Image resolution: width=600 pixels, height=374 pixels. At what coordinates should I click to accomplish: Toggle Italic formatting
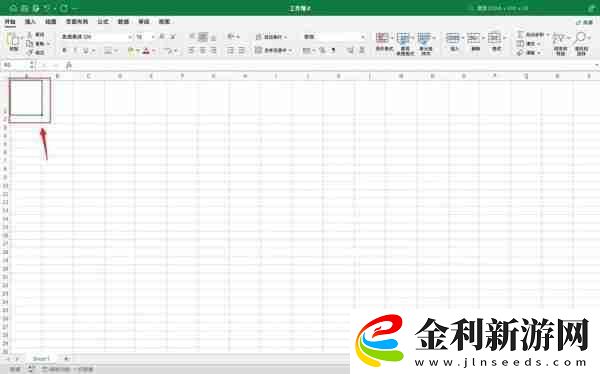click(x=75, y=50)
